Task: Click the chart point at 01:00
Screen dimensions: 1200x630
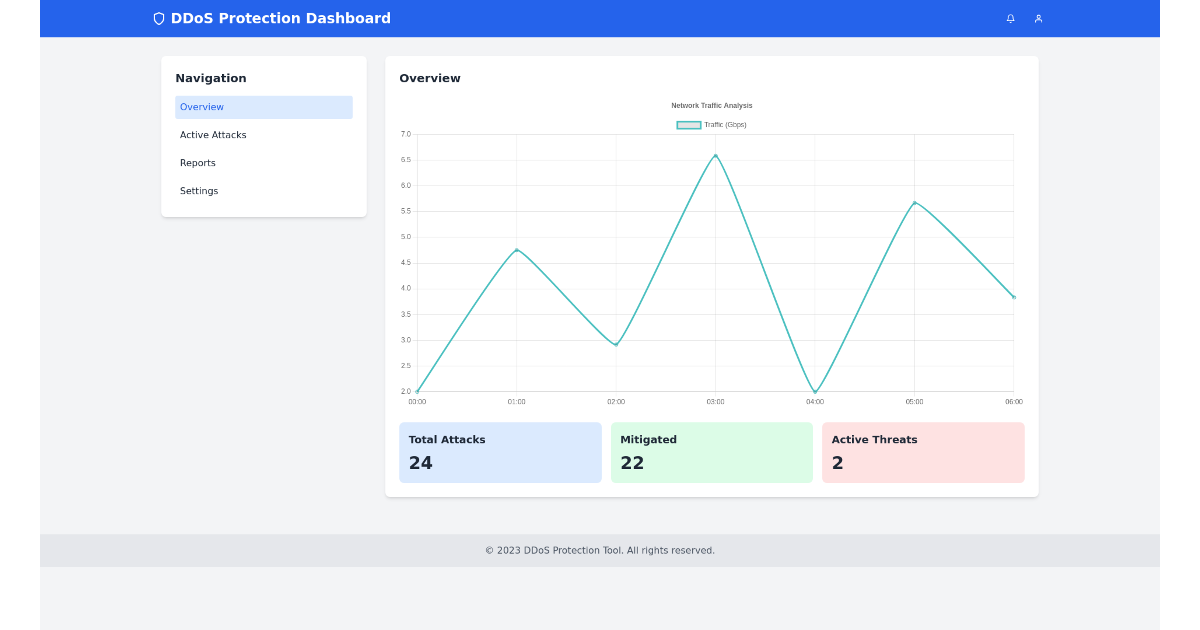Action: click(x=516, y=250)
